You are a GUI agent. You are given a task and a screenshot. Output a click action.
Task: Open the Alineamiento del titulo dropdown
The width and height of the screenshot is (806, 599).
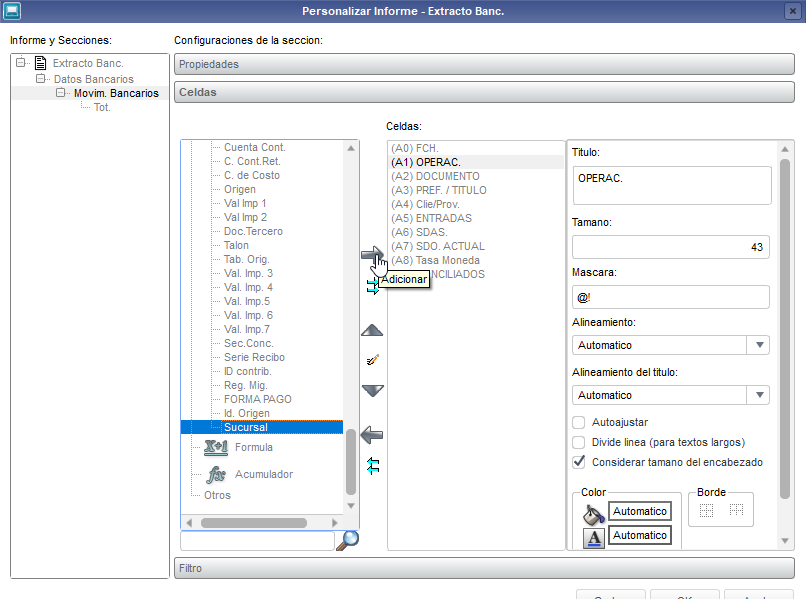click(x=759, y=395)
